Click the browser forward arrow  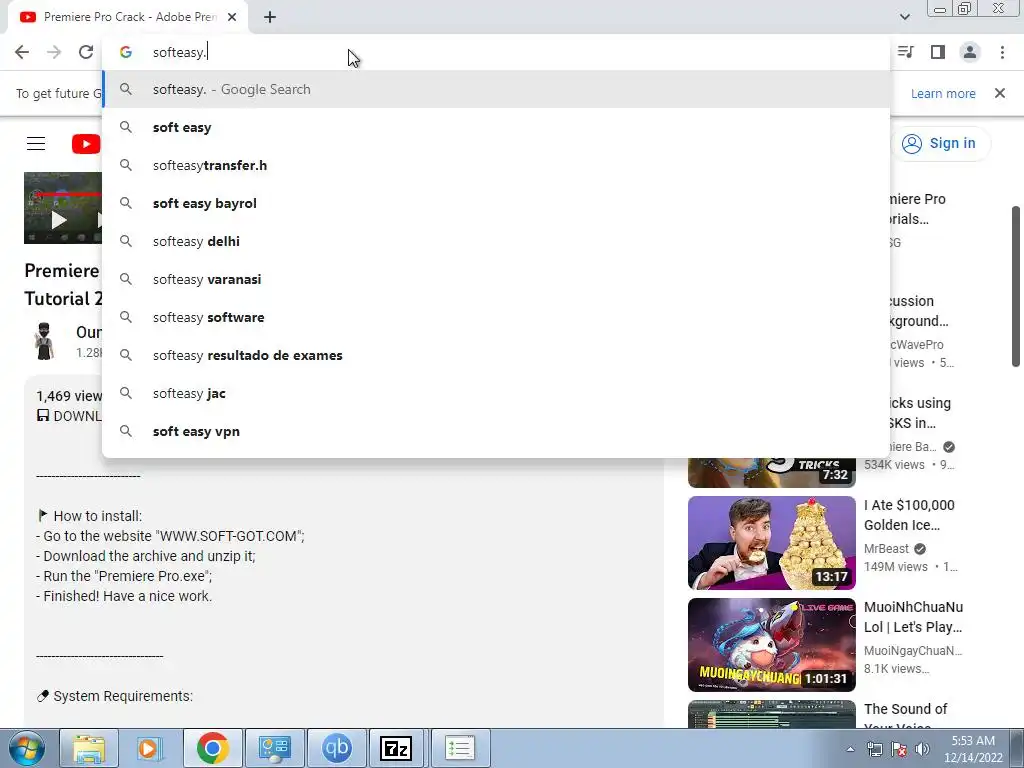click(54, 52)
